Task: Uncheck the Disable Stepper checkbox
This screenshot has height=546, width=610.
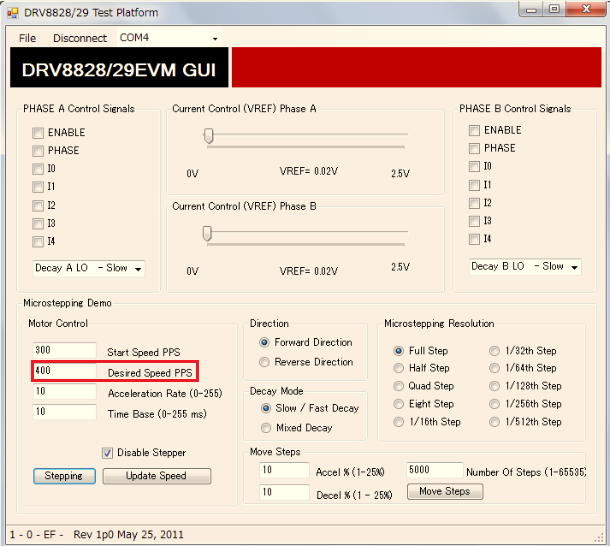Action: 107,453
